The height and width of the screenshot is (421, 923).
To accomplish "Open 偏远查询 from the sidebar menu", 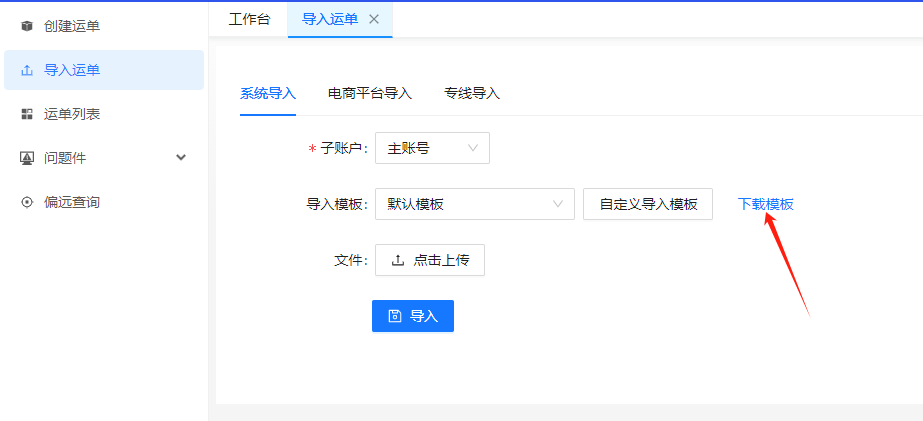I will pyautogui.click(x=72, y=202).
